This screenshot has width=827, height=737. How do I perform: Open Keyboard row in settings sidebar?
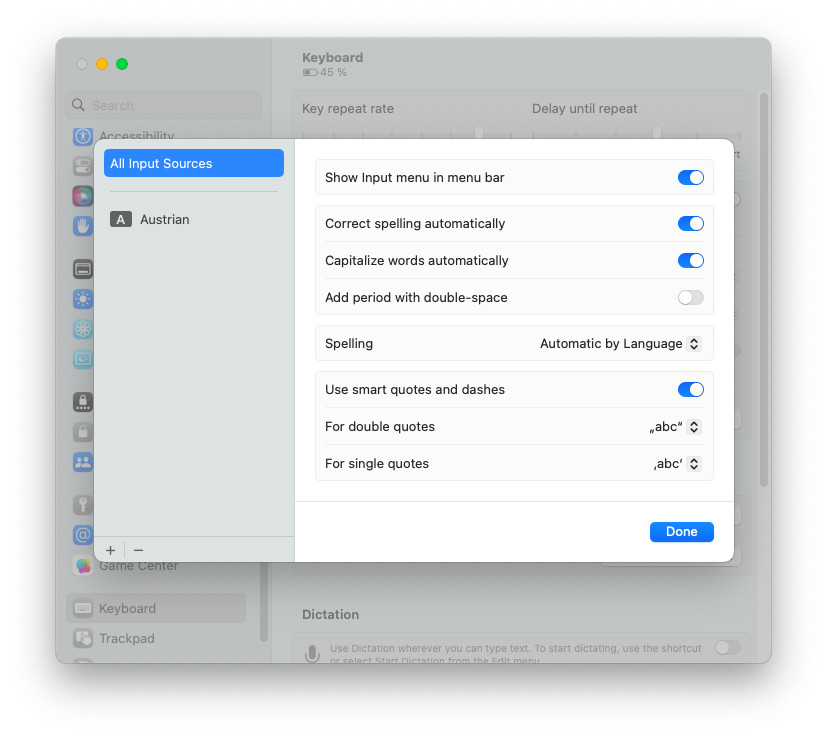point(156,608)
